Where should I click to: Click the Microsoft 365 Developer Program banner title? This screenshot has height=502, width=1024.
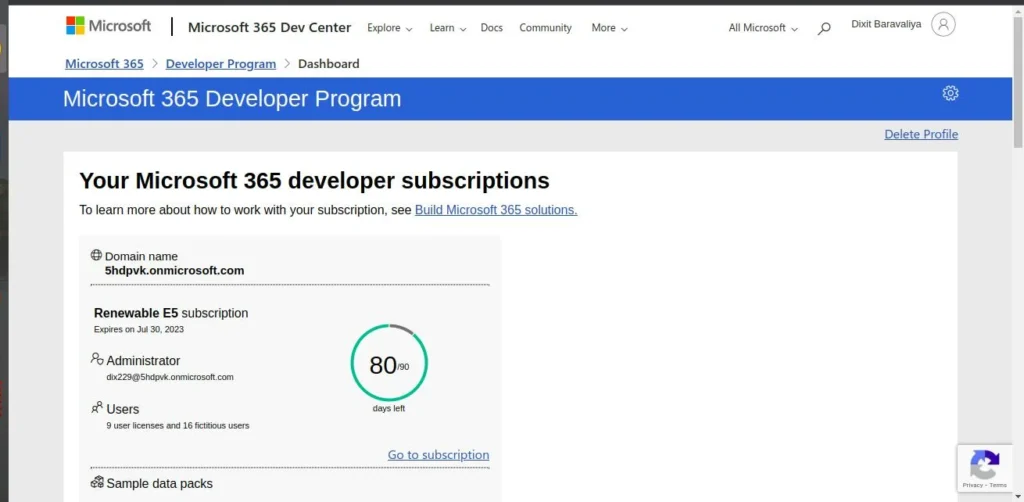pos(232,99)
